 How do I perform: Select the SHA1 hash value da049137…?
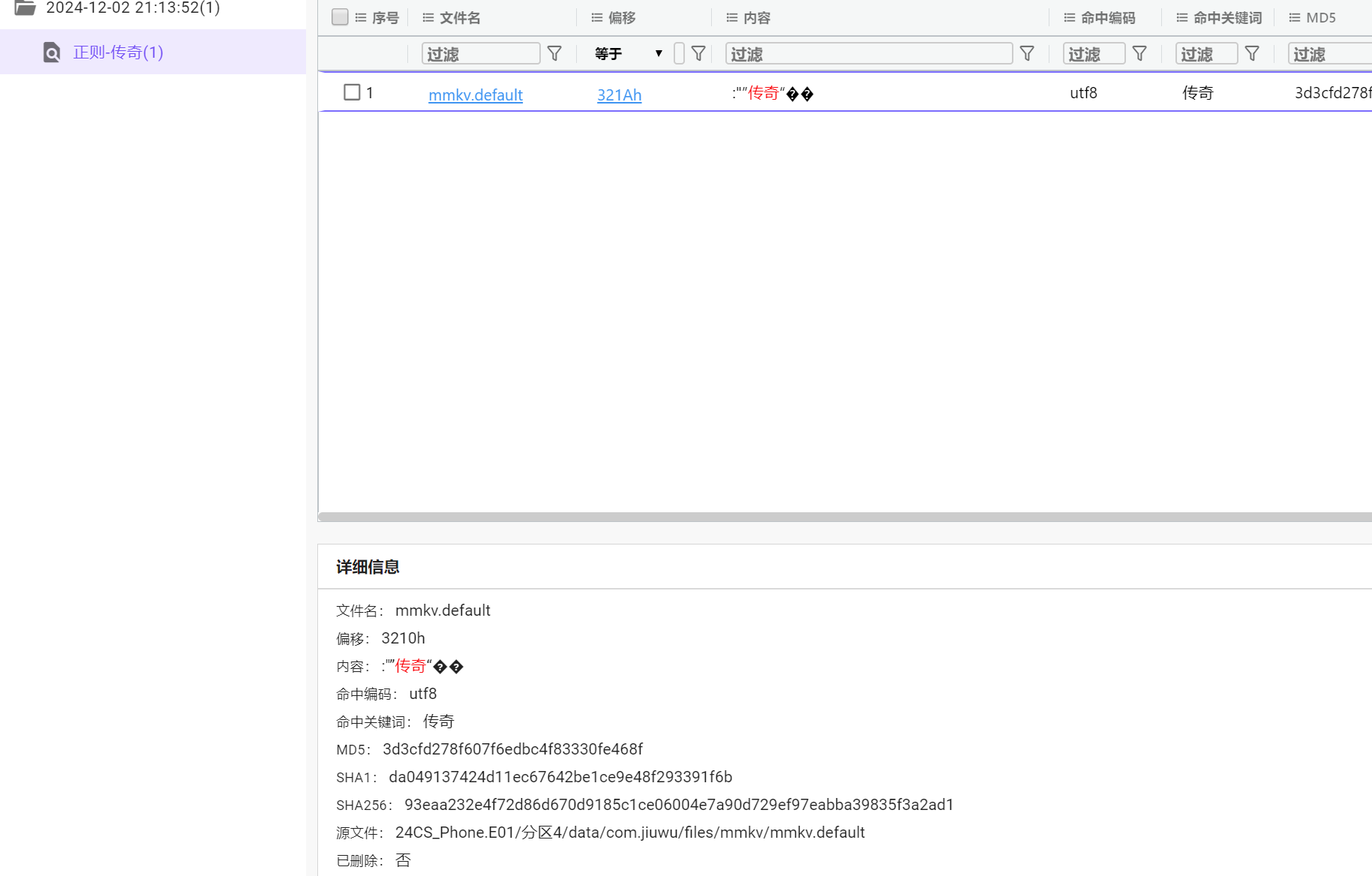560,777
